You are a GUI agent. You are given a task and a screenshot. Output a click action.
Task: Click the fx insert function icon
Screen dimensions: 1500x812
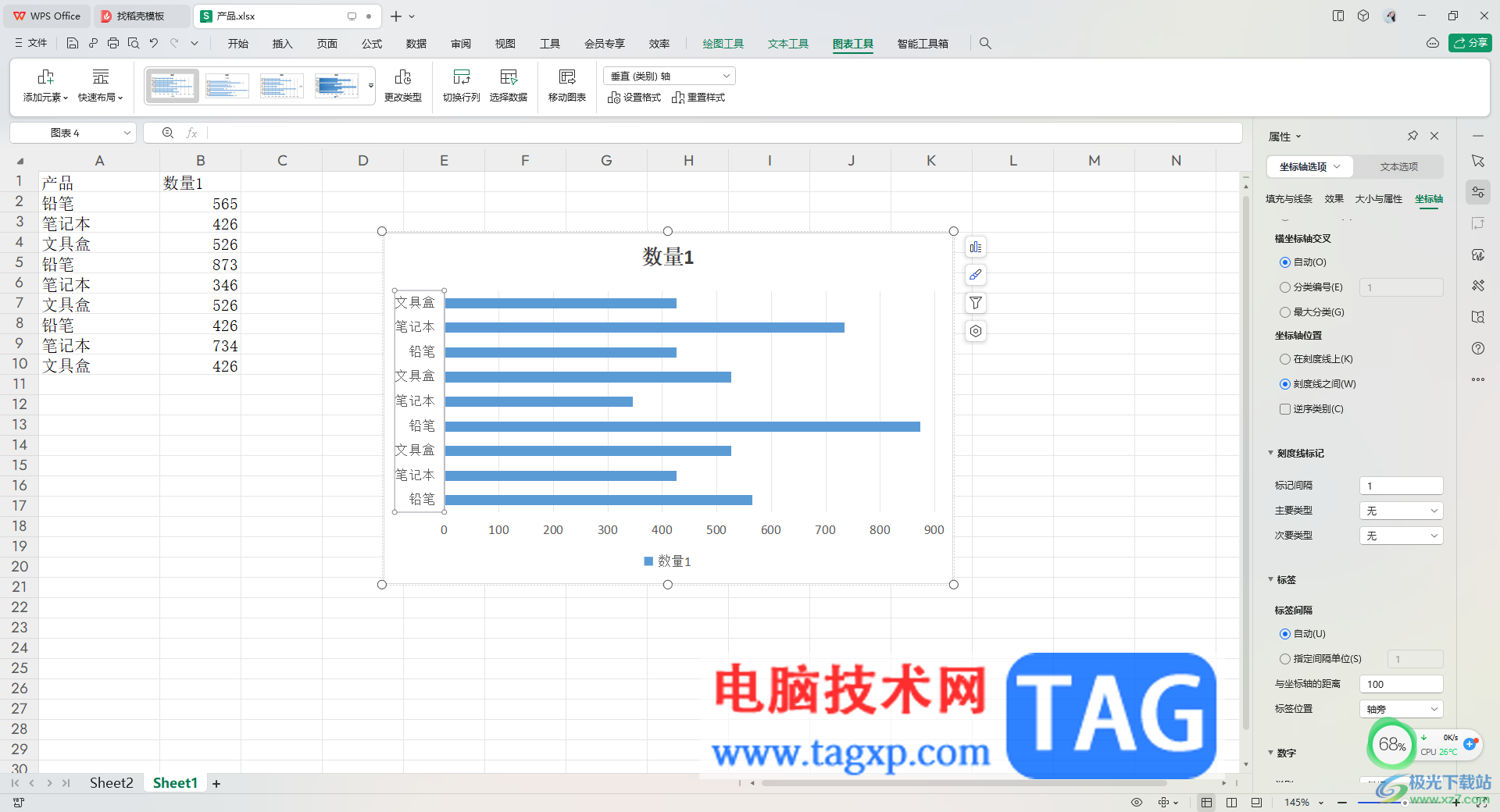[191, 133]
